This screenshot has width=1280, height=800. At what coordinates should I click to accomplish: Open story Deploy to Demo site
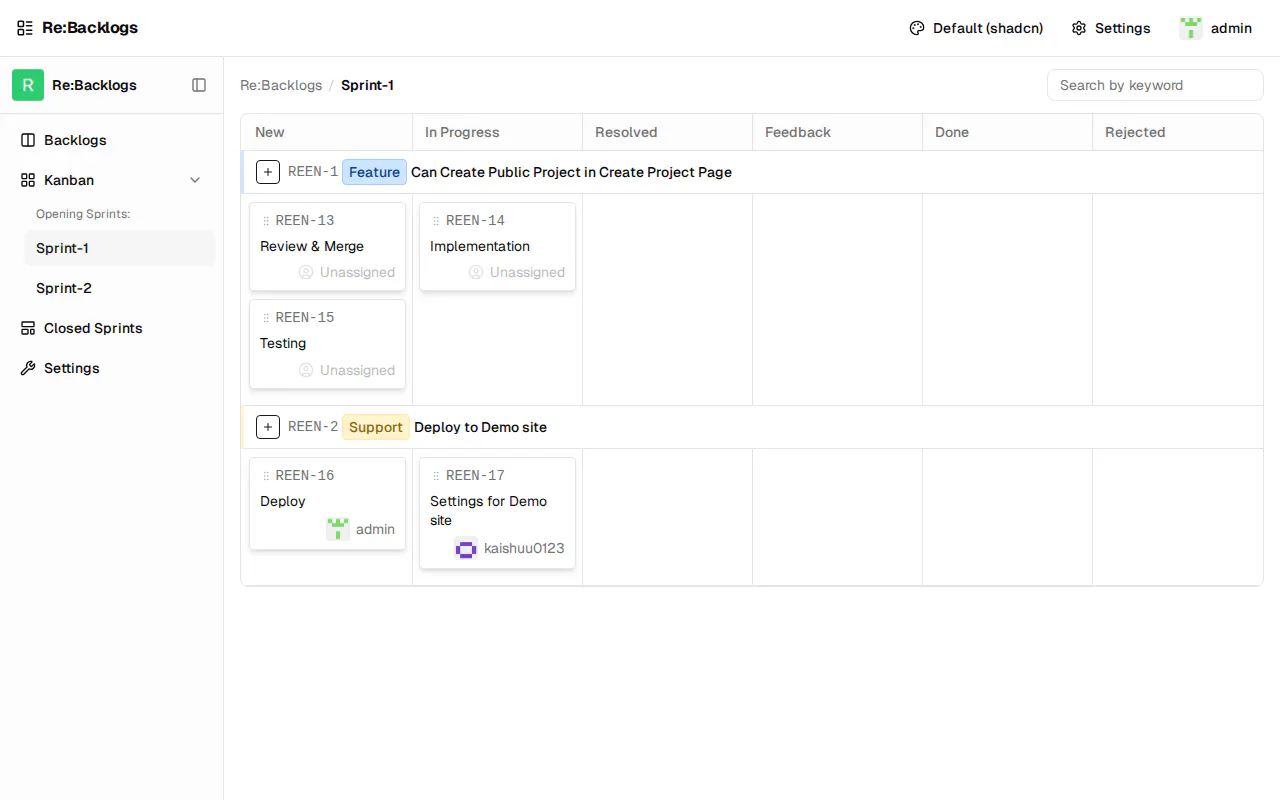point(480,427)
